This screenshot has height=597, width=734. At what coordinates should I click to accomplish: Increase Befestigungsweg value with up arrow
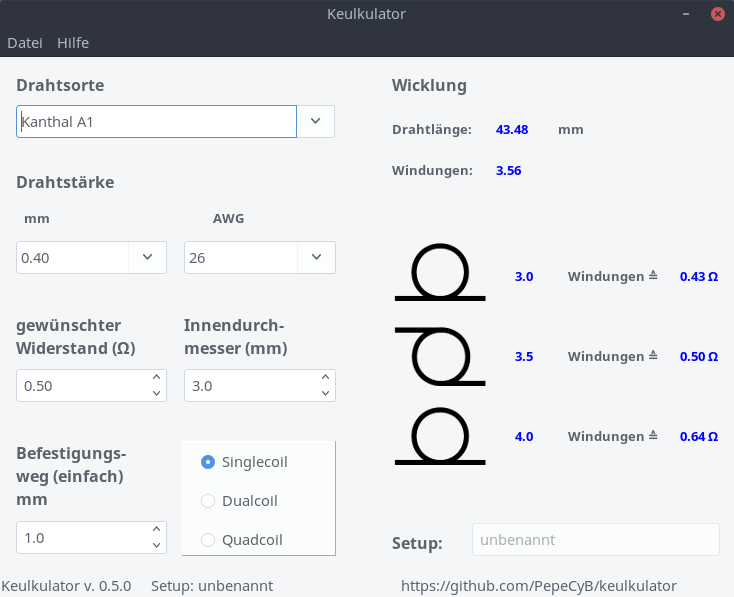coord(156,530)
